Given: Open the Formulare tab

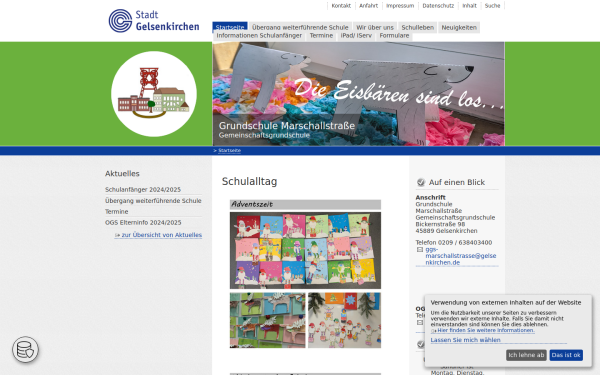Looking at the screenshot, I should pos(394,36).
